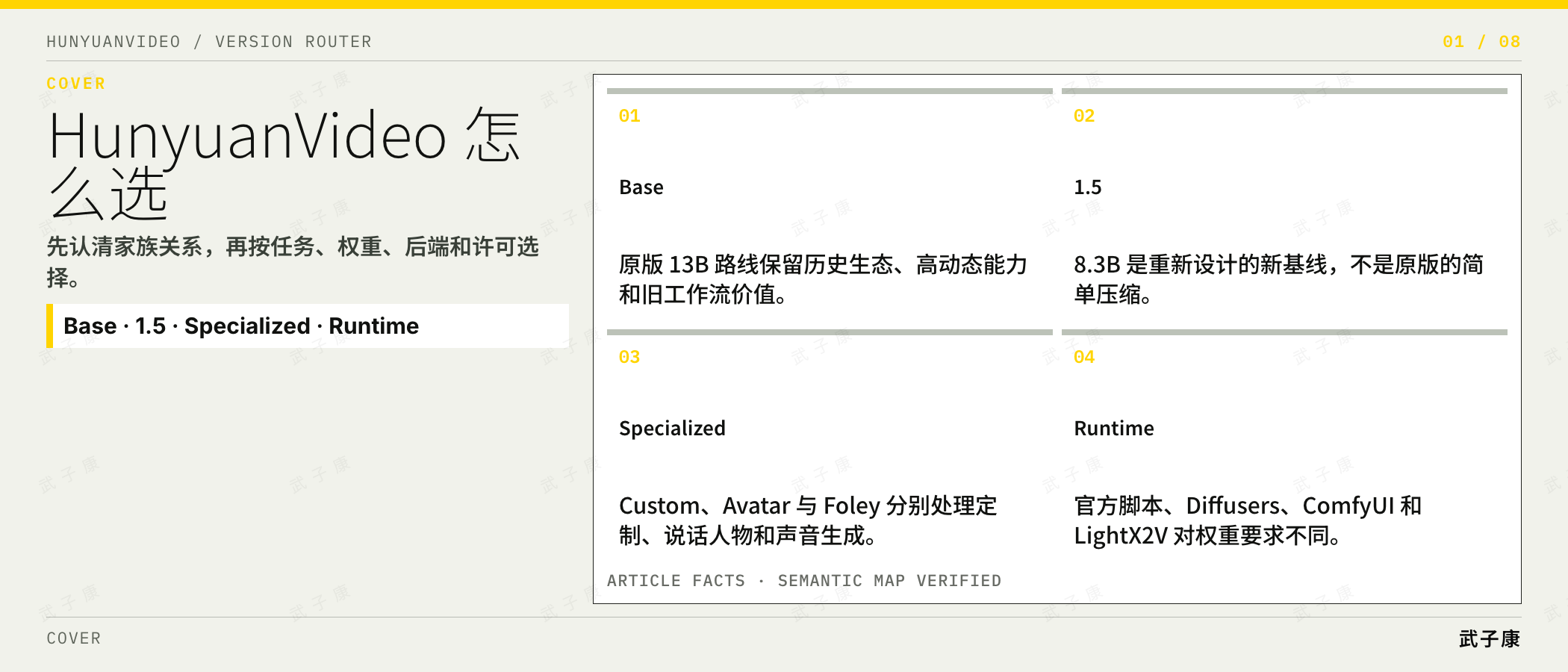Screen dimensions: 1568x672
Task: Select the title HunyuanVideo 怎么选
Action: coord(284,164)
